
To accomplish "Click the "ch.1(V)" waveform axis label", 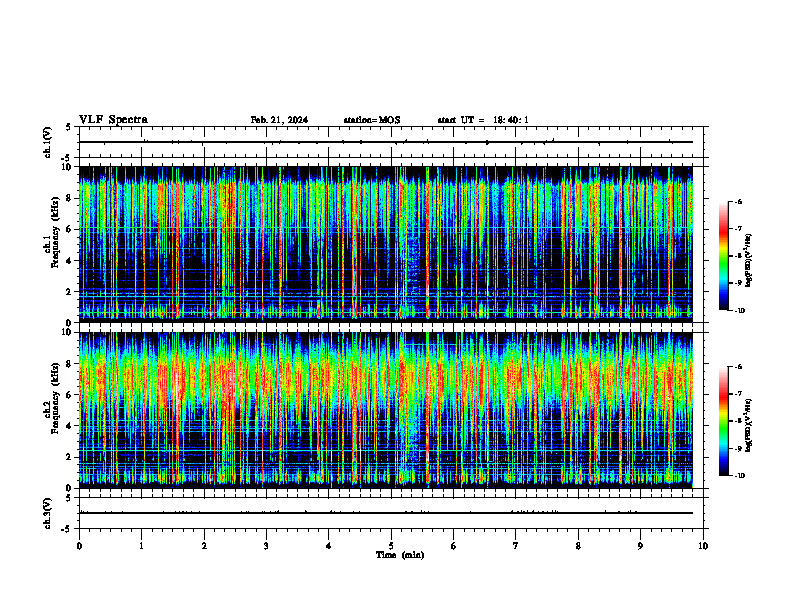I will tap(47, 142).
